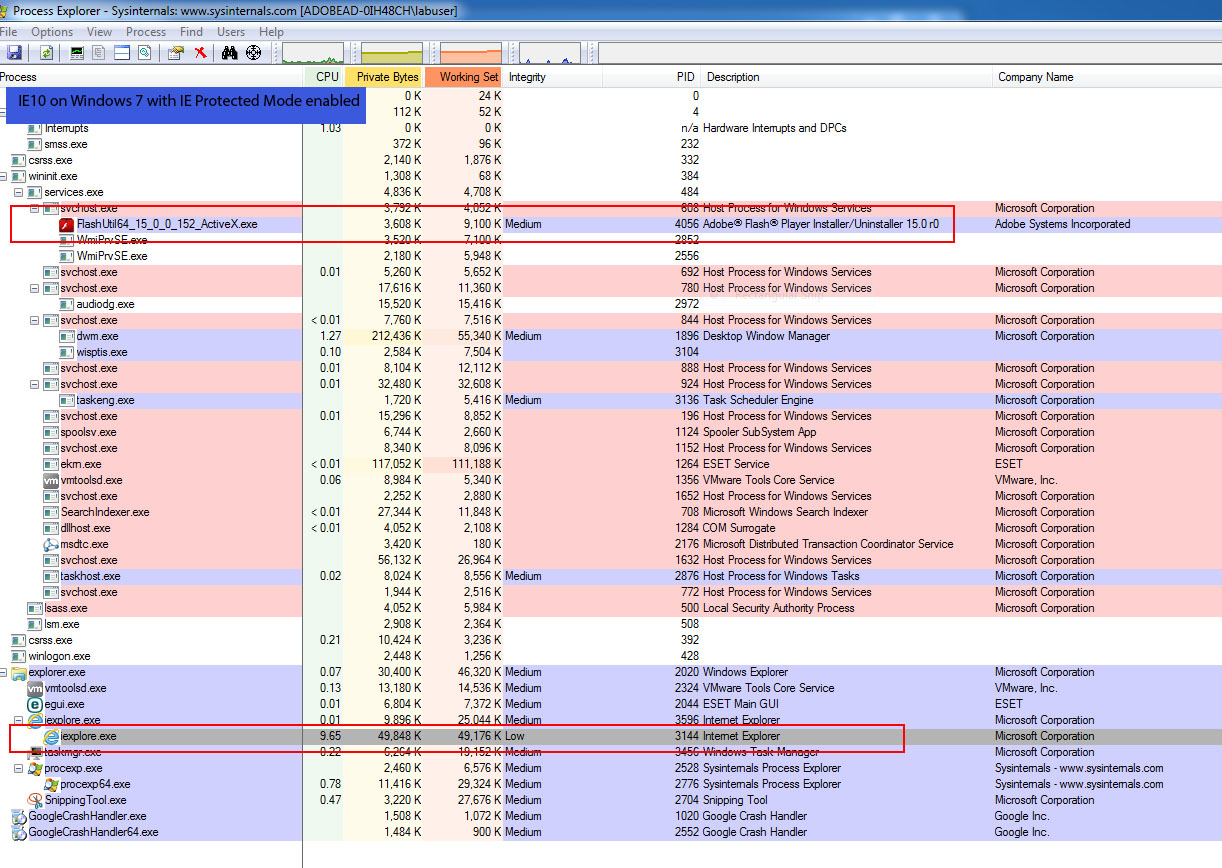Image resolution: width=1222 pixels, height=868 pixels.
Task: Select the lsass.exe process row
Action: 611,608
